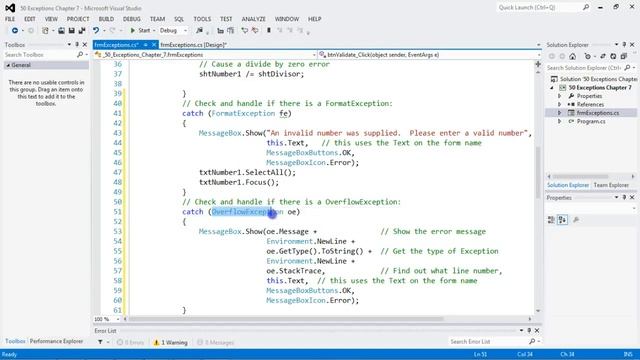Switch to the Solution Explorer tab
This screenshot has height=360, width=640.
pos(568,185)
